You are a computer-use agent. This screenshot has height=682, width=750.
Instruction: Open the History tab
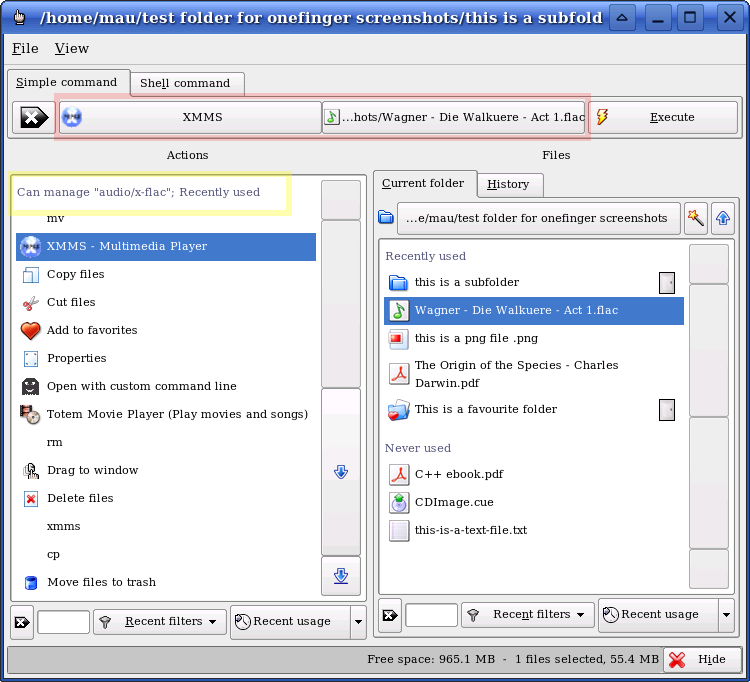click(x=508, y=185)
